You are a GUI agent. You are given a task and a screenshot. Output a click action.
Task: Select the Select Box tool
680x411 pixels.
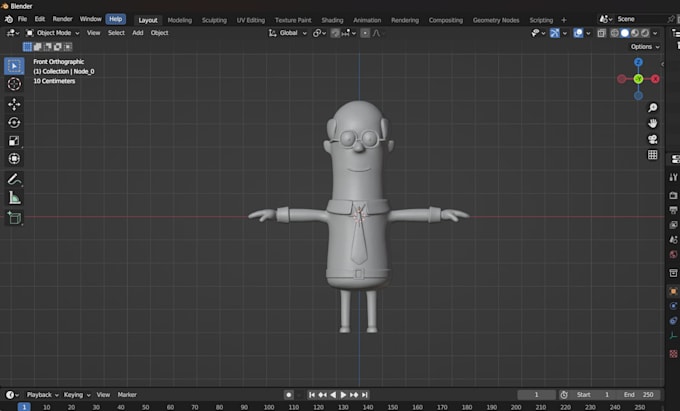coord(14,66)
